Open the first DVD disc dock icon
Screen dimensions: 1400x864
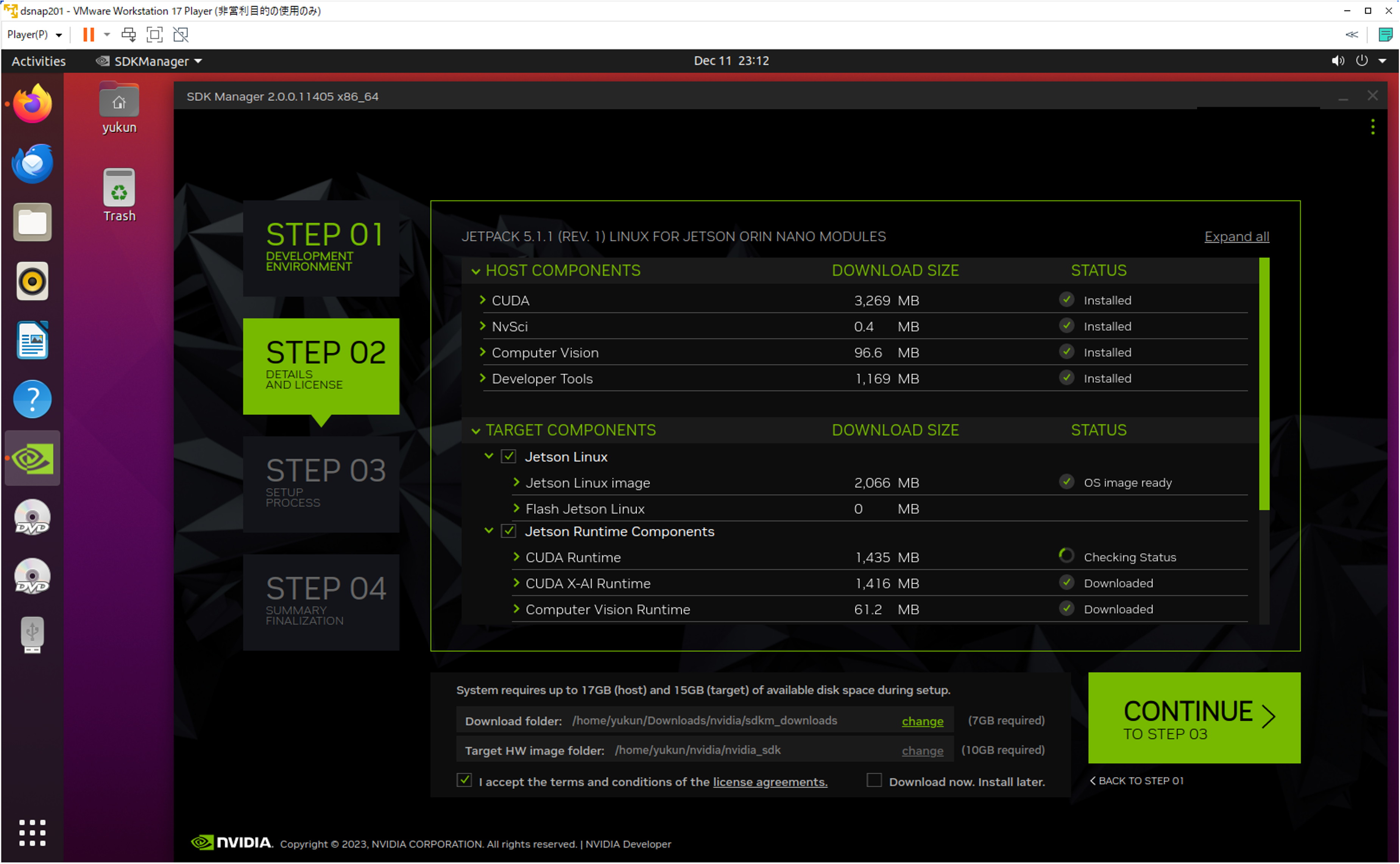33,517
